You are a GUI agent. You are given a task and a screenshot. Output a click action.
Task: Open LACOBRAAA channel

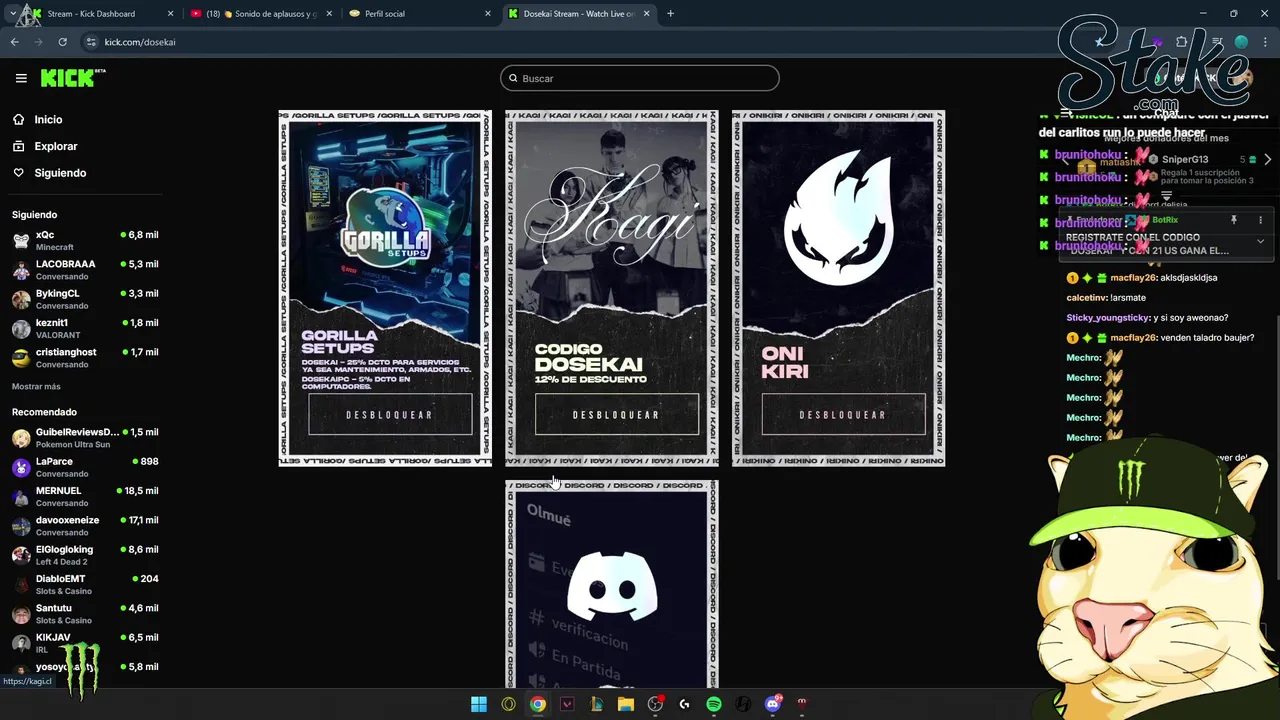[85, 269]
